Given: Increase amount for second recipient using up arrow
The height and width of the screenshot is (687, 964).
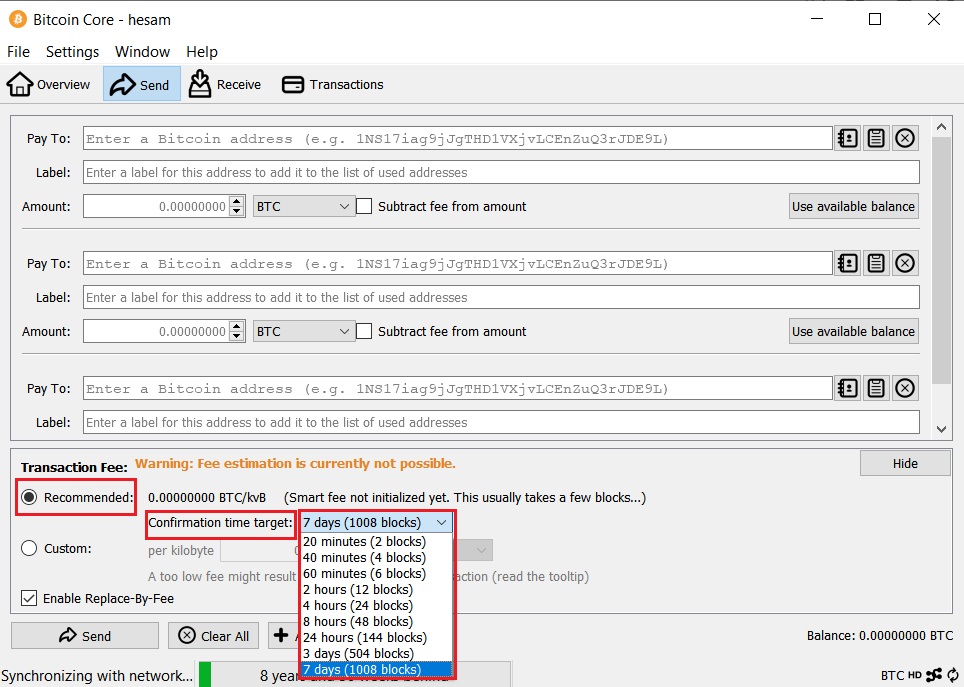Looking at the screenshot, I should click(237, 326).
